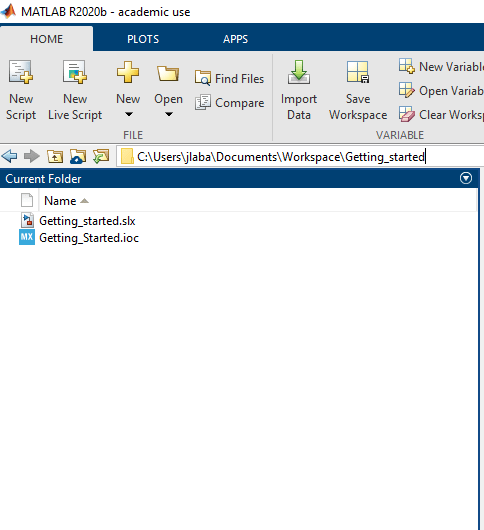Switch to the HOME tab

[46, 39]
